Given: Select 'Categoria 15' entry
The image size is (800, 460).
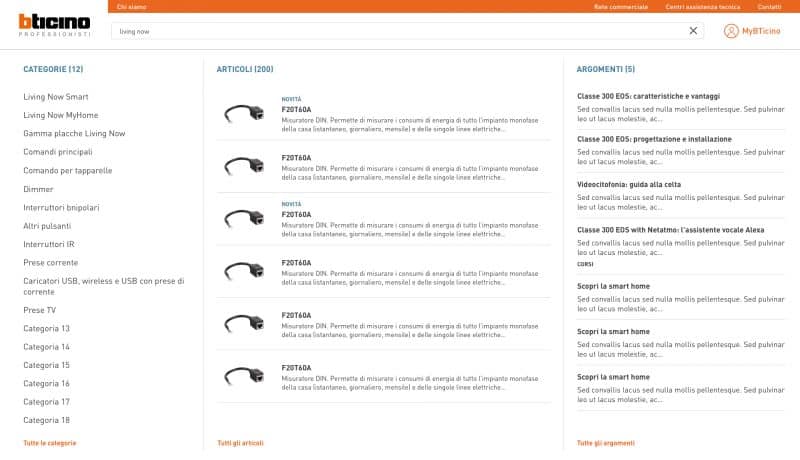Looking at the screenshot, I should [x=46, y=365].
